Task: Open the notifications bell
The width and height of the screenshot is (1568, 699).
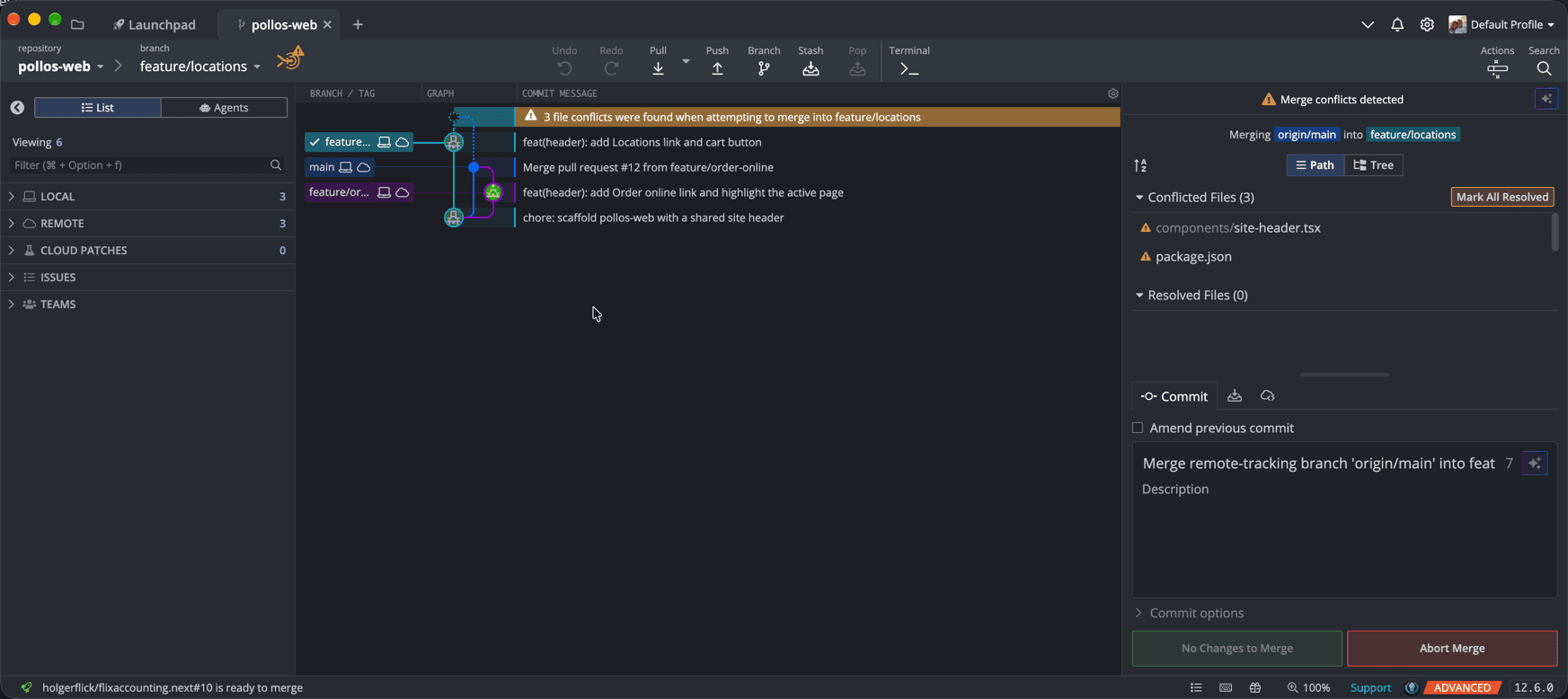Action: (x=1397, y=24)
